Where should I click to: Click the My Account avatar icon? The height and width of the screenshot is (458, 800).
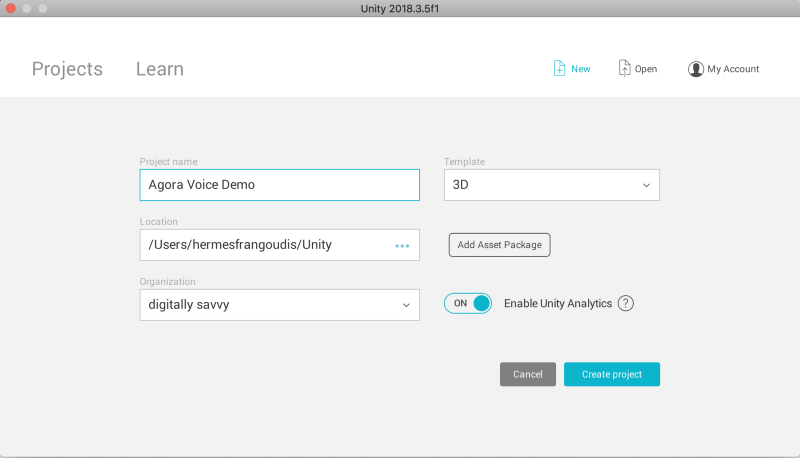tap(695, 69)
